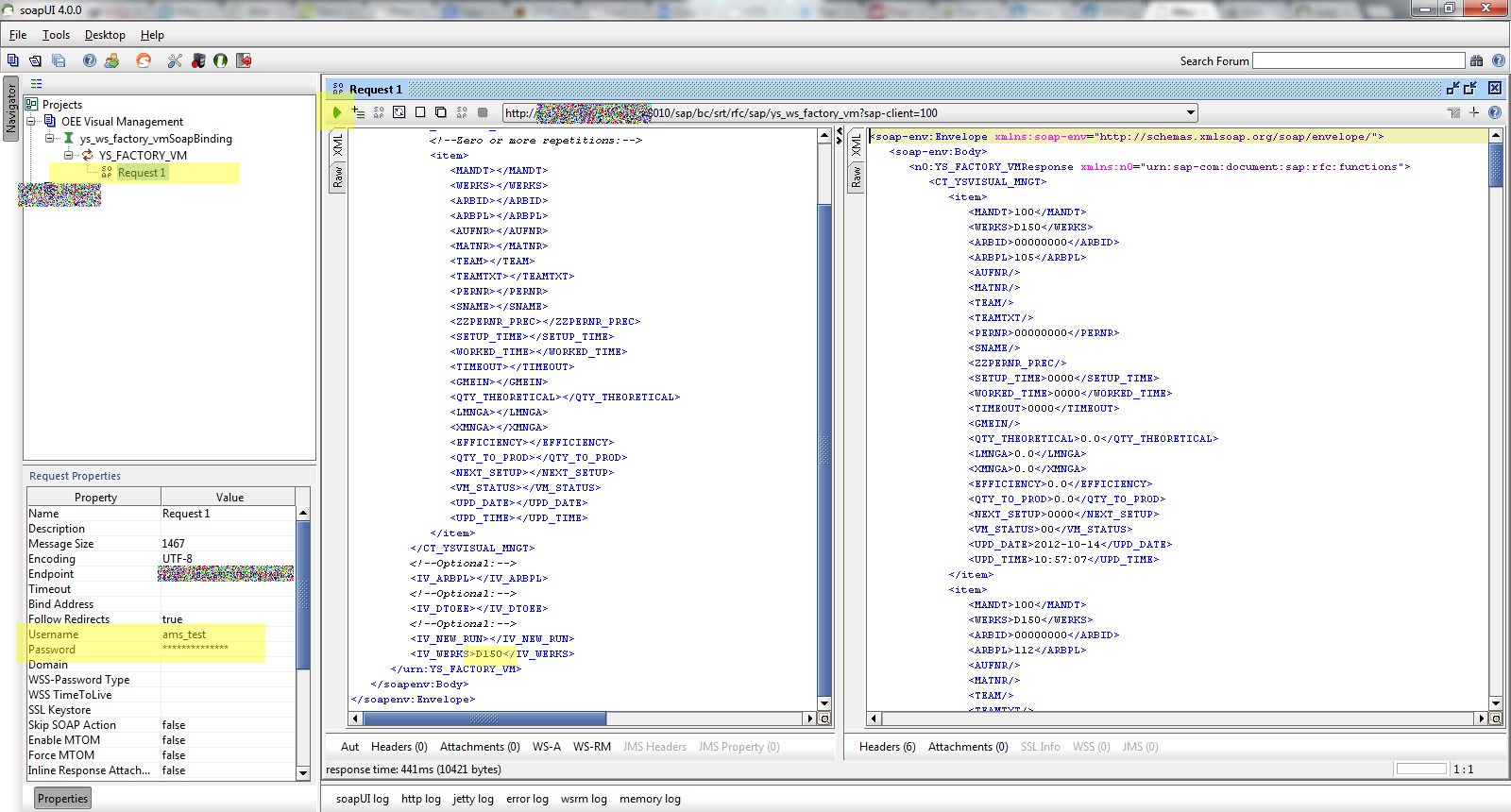Screen dimensions: 1511x812
Task: Open the request editor help icon at right
Action: click(1495, 112)
